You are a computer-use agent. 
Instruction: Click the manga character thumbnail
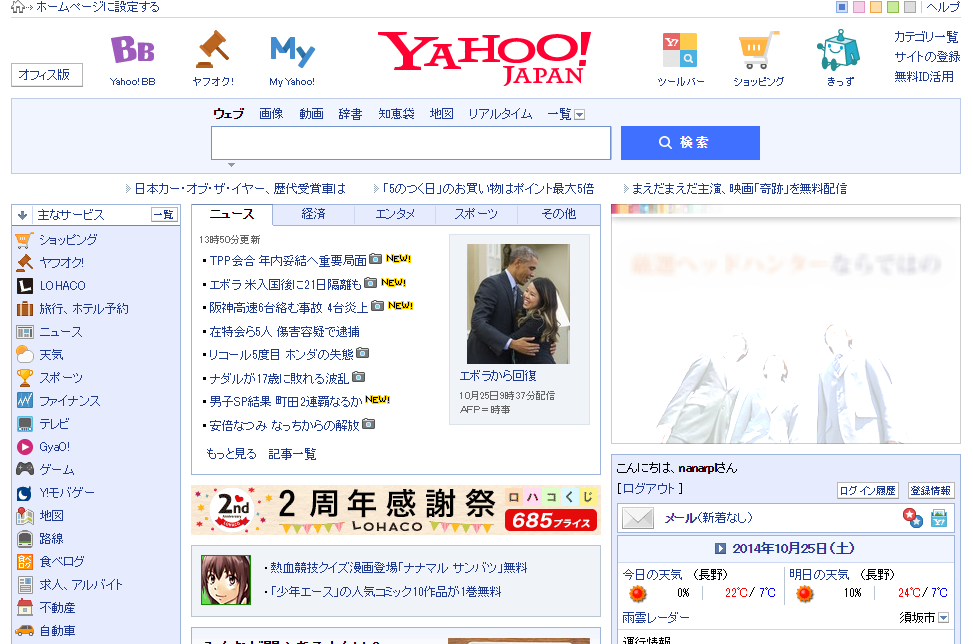[x=226, y=580]
